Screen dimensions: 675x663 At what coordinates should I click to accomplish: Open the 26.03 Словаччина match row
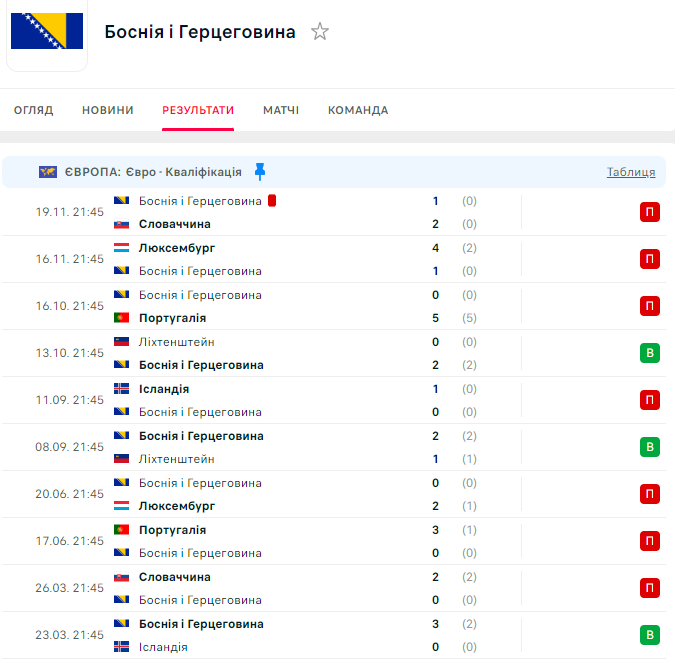click(300, 588)
